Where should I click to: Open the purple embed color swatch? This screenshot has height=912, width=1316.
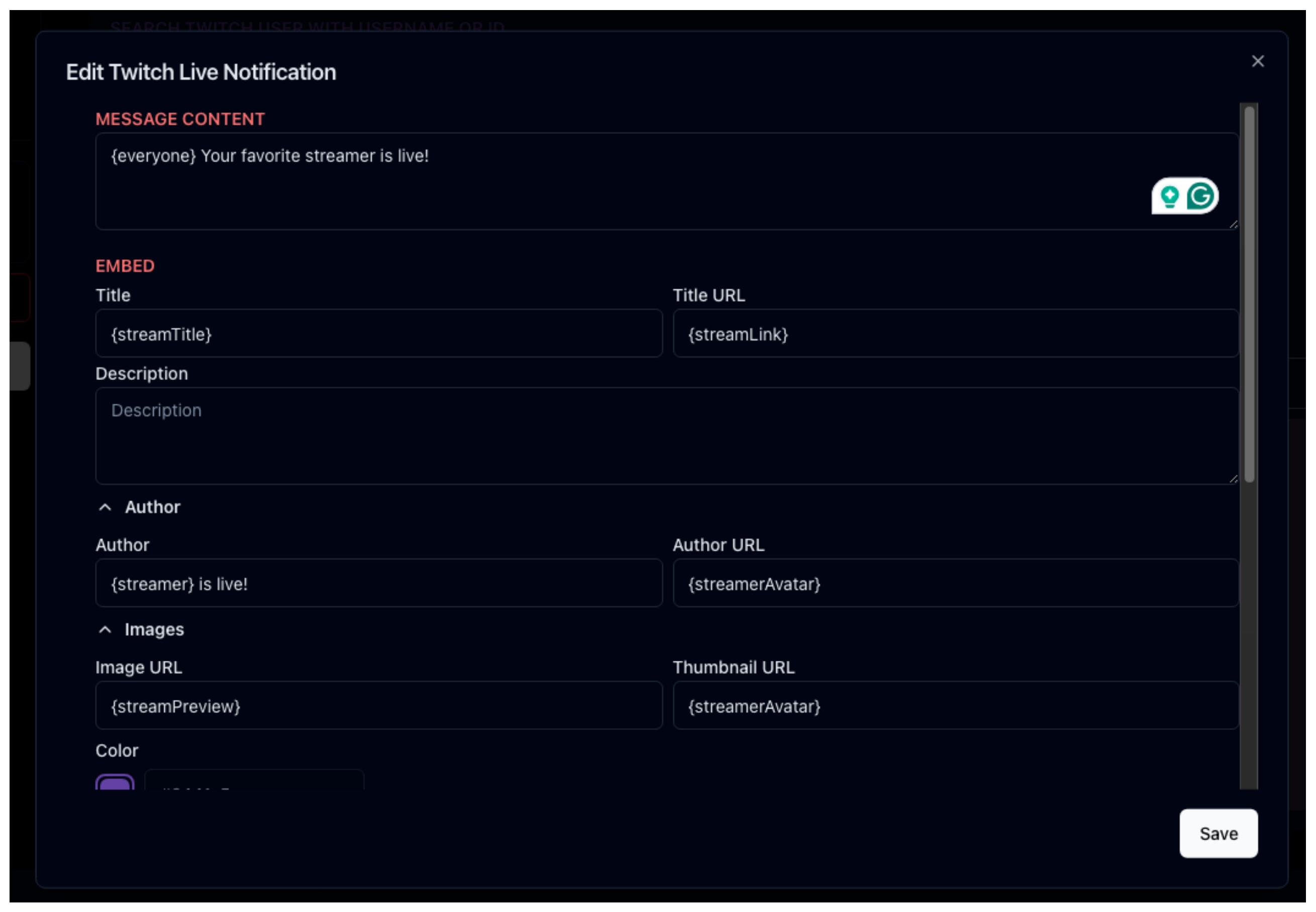115,782
